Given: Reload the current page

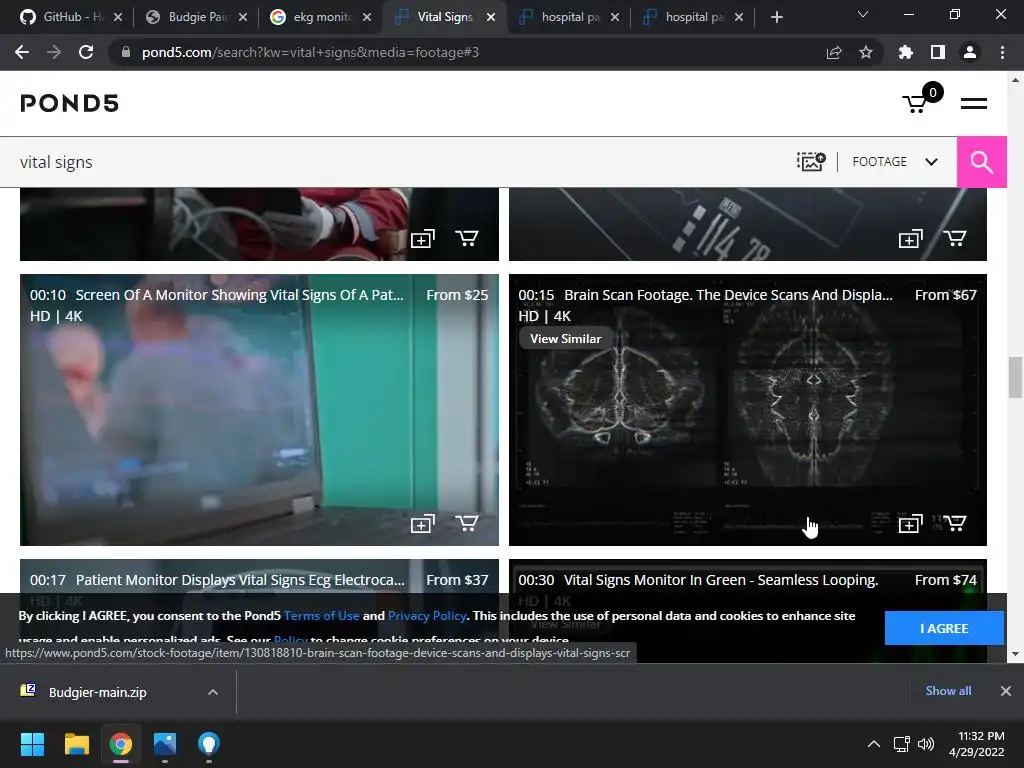Looking at the screenshot, I should [86, 52].
